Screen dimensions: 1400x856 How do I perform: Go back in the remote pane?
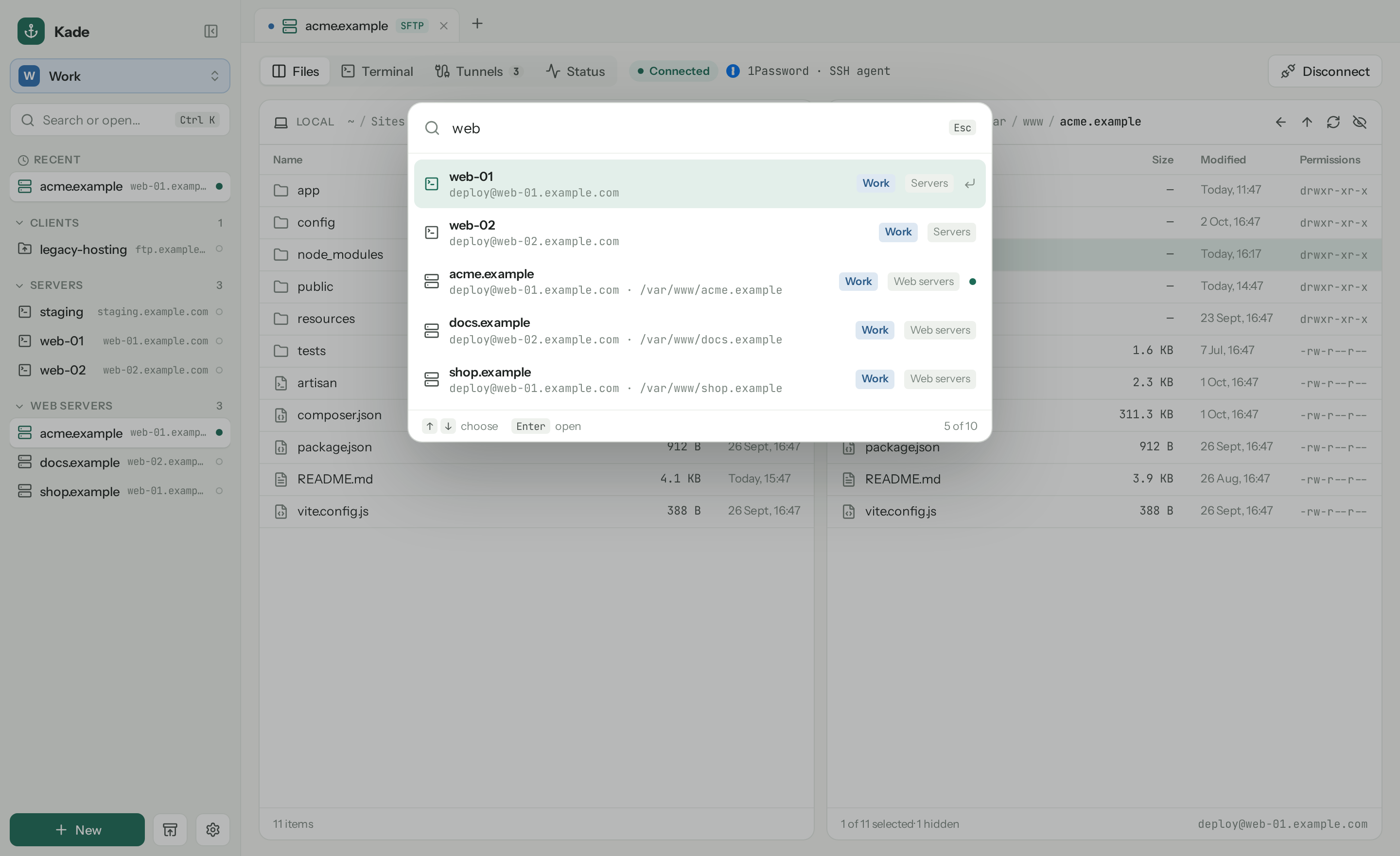1281,122
